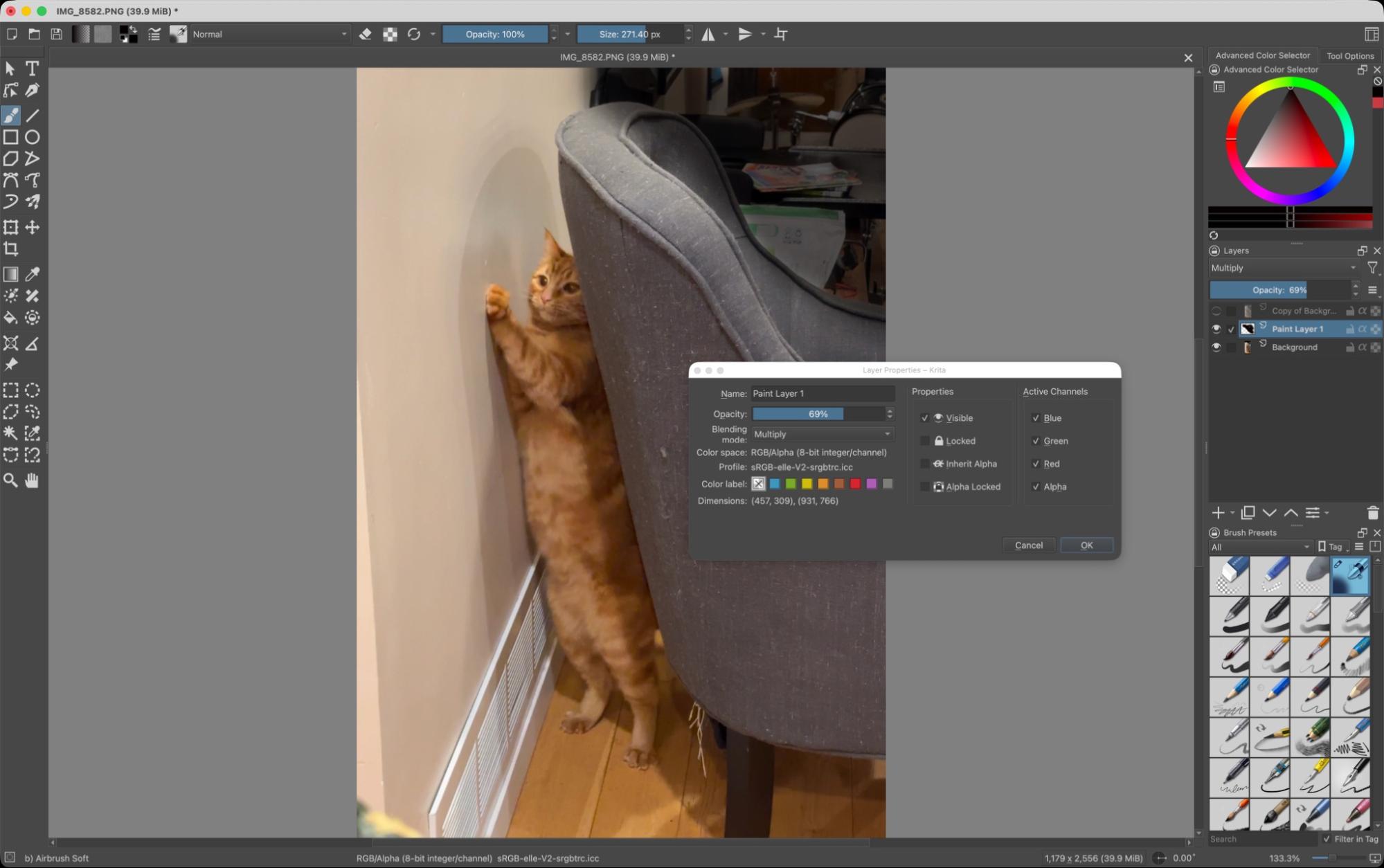The height and width of the screenshot is (868, 1384).
Task: Select the Fill tool
Action: pos(10,318)
